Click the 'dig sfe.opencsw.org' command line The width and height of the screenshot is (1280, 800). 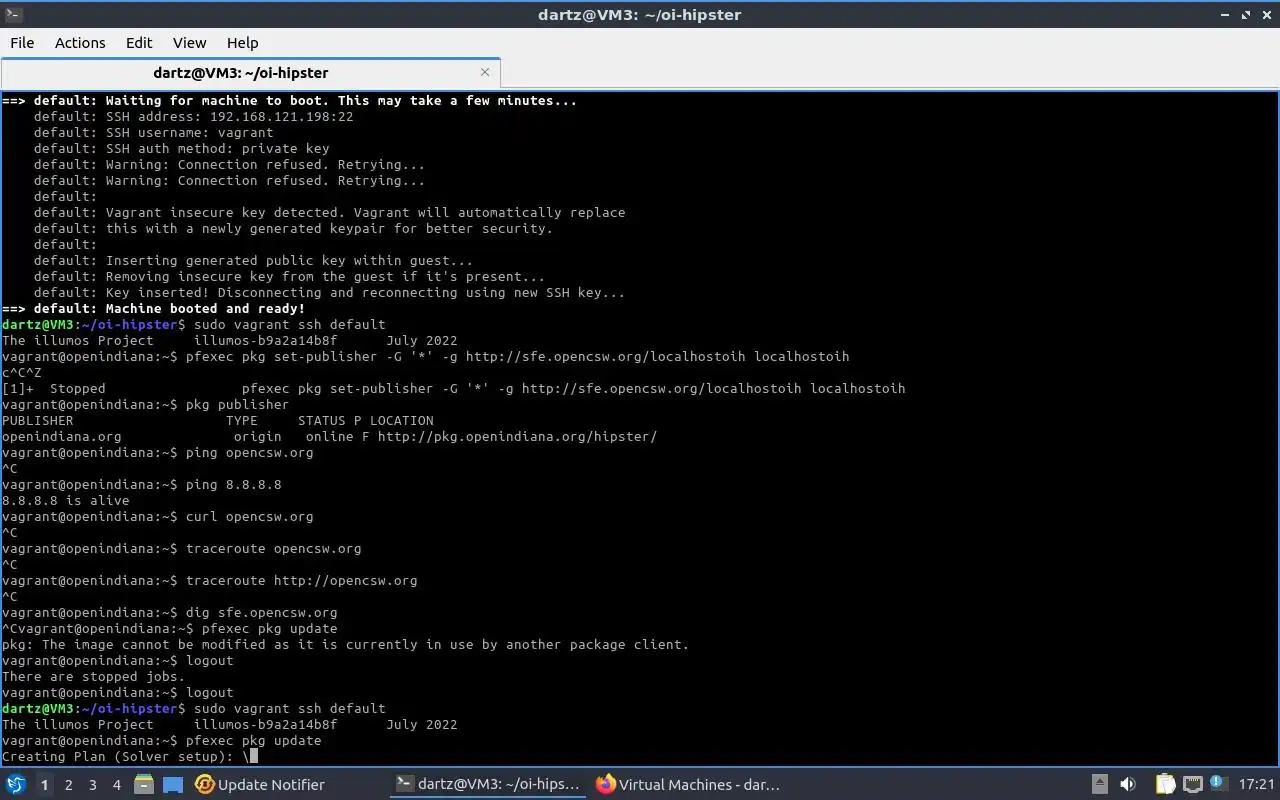click(169, 613)
